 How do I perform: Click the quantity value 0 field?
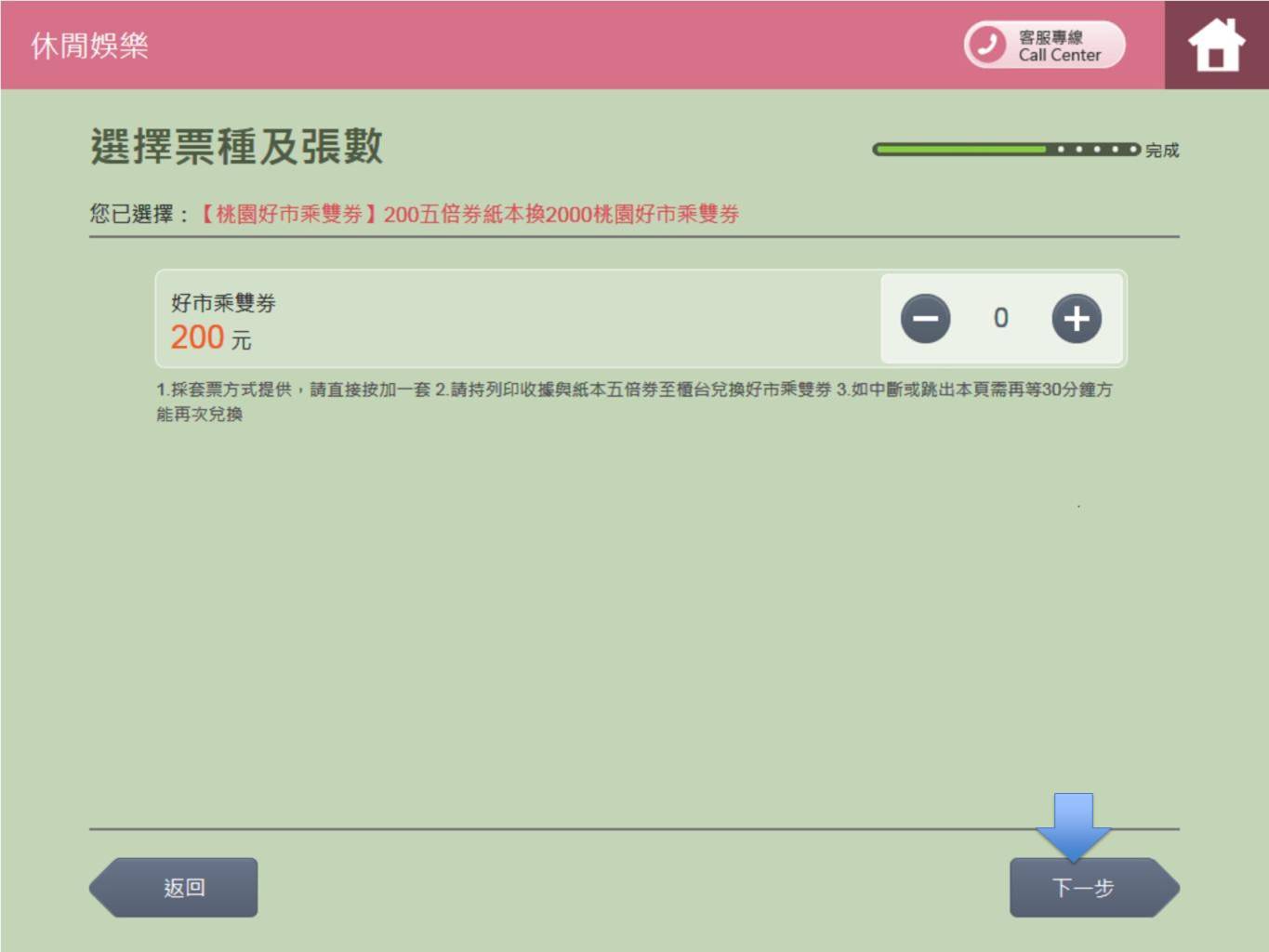pyautogui.click(x=1000, y=318)
